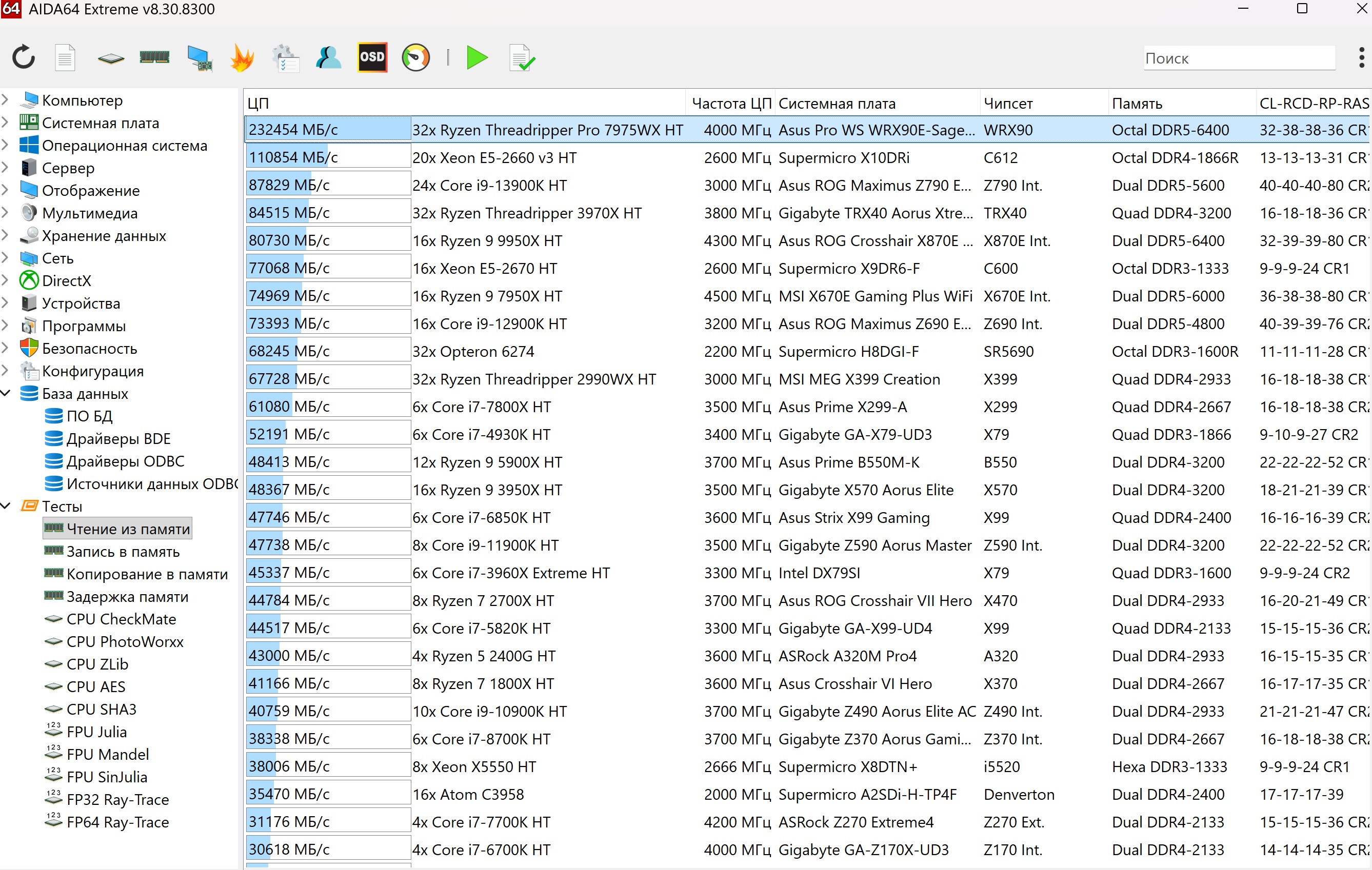The height and width of the screenshot is (870, 1372).
Task: Click the memory module toolbar icon
Action: coord(154,57)
